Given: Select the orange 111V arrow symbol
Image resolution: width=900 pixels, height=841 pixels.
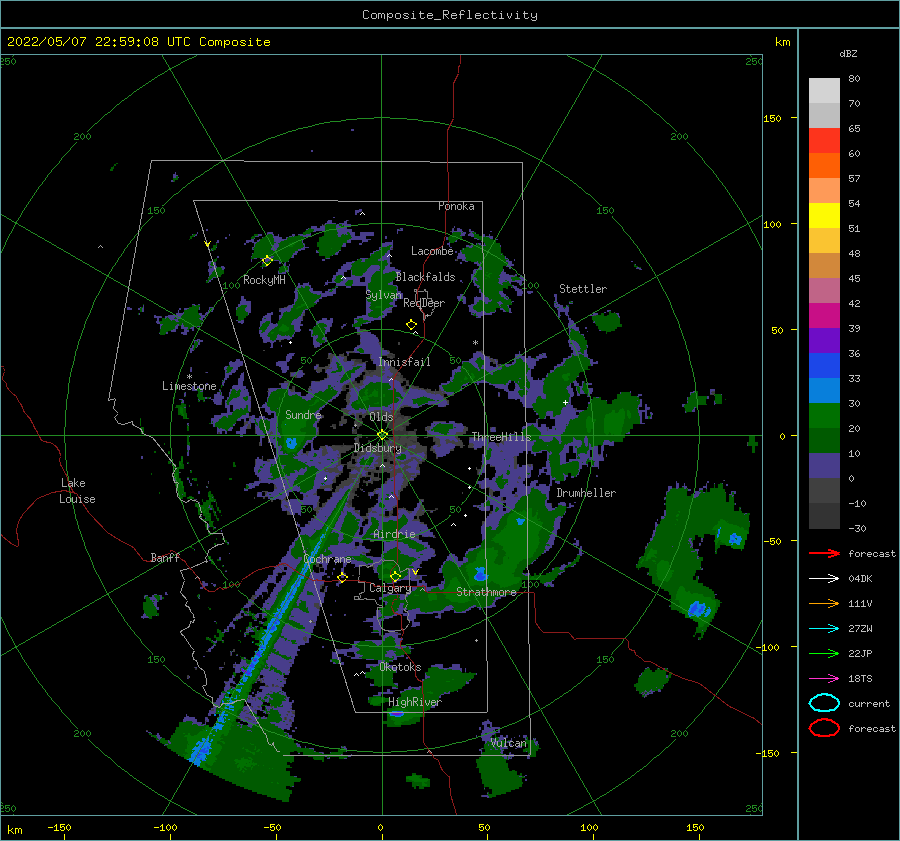Looking at the screenshot, I should point(824,603).
